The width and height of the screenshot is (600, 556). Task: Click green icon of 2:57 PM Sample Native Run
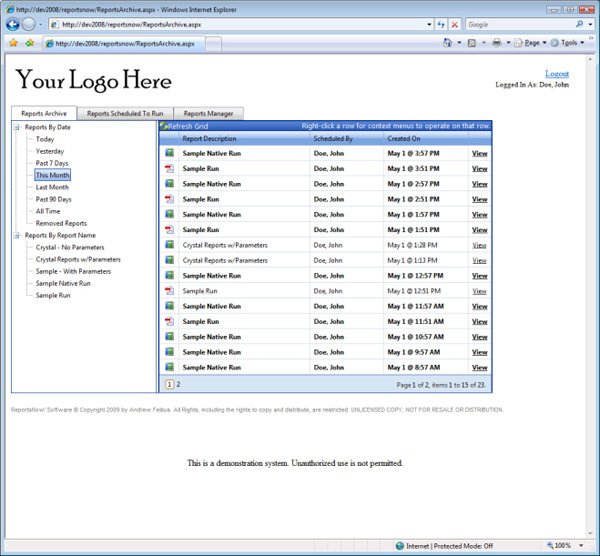[169, 184]
